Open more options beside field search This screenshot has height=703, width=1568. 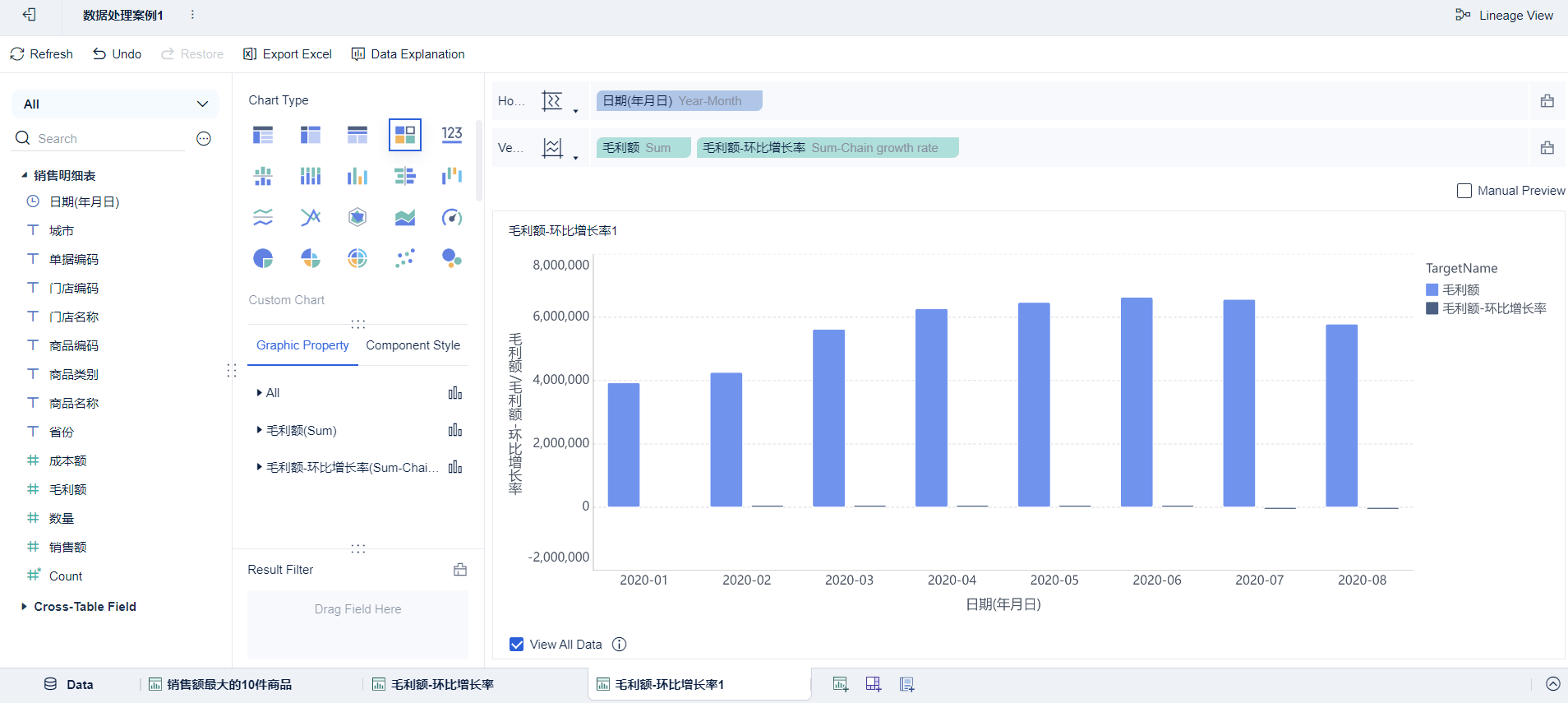click(x=204, y=139)
